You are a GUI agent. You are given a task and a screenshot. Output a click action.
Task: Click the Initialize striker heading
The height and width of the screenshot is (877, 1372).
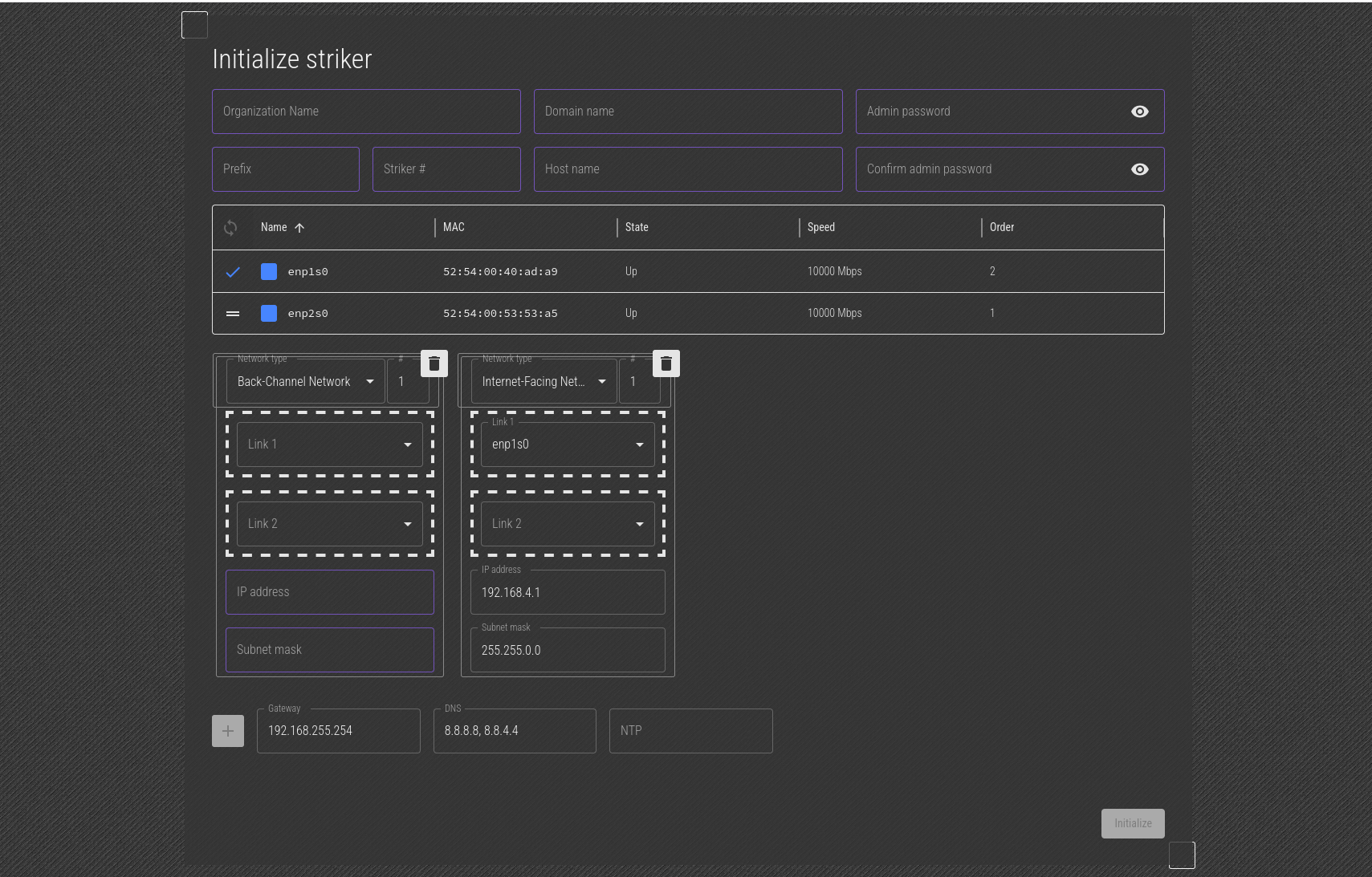click(292, 59)
